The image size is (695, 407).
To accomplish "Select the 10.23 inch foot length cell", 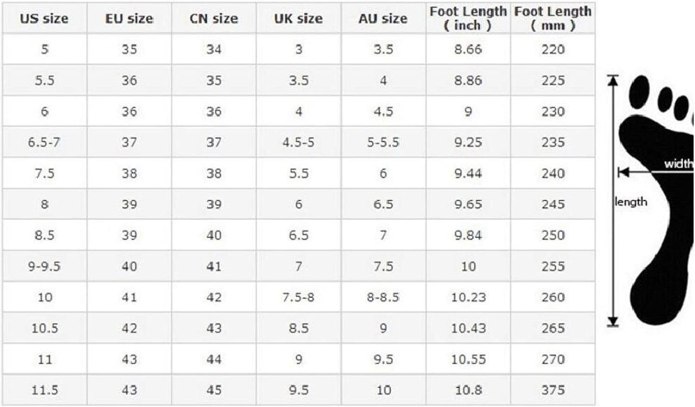I will pos(468,297).
